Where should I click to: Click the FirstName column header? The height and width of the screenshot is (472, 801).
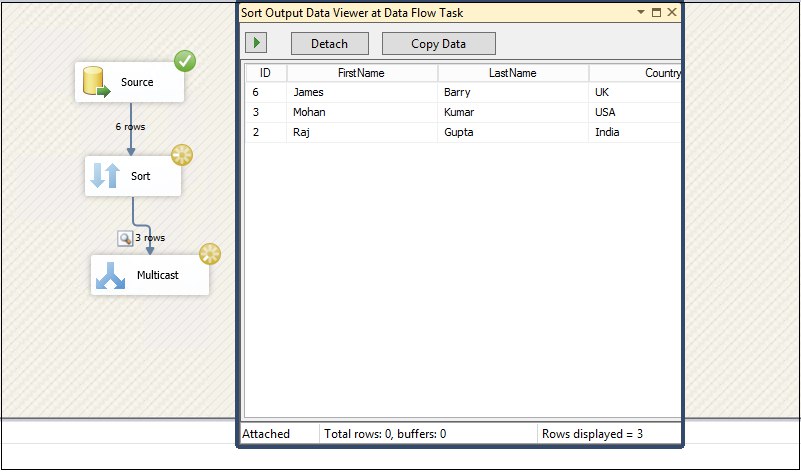point(362,73)
